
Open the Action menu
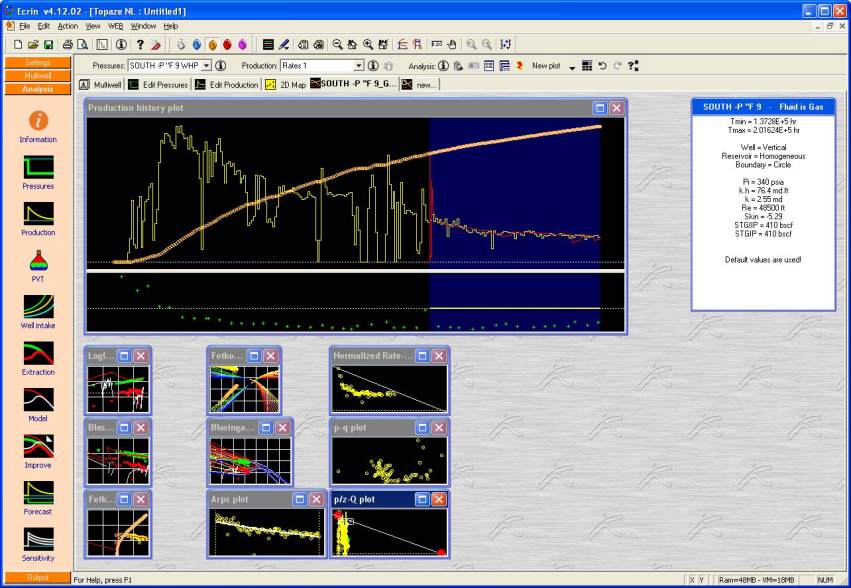pyautogui.click(x=67, y=25)
